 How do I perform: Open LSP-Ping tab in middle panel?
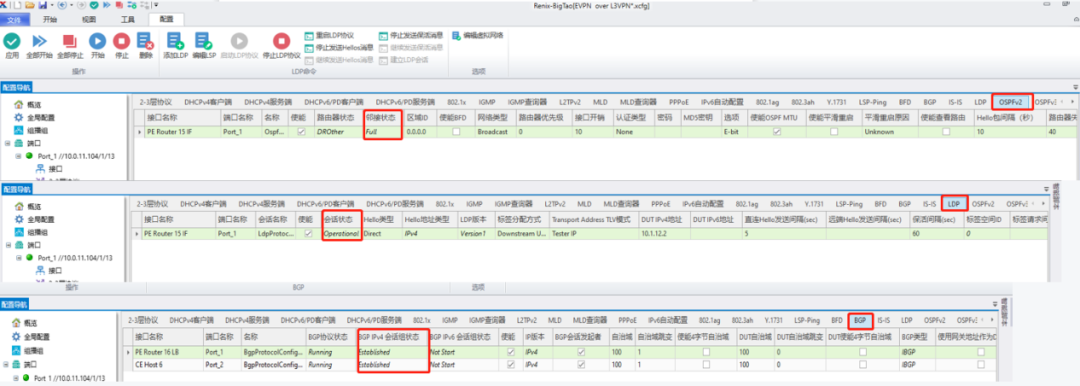click(x=849, y=204)
